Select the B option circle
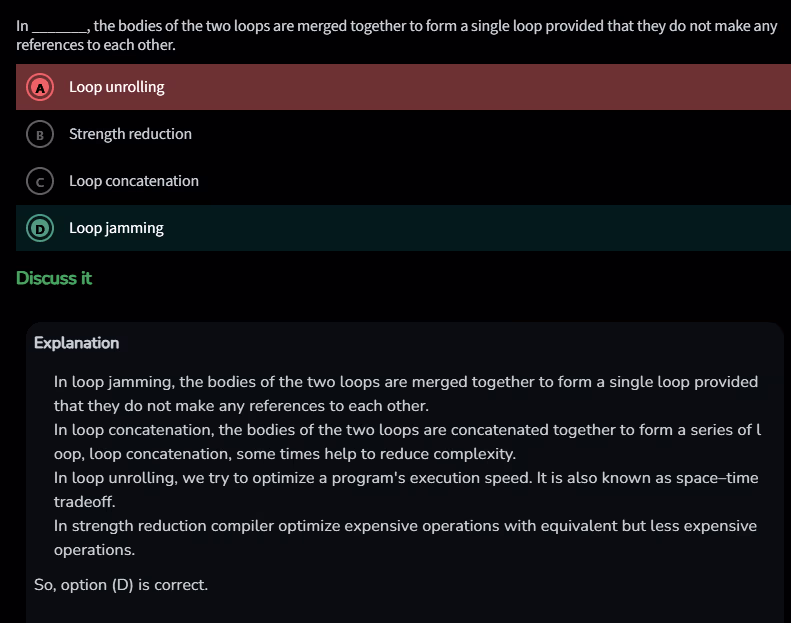 40,134
